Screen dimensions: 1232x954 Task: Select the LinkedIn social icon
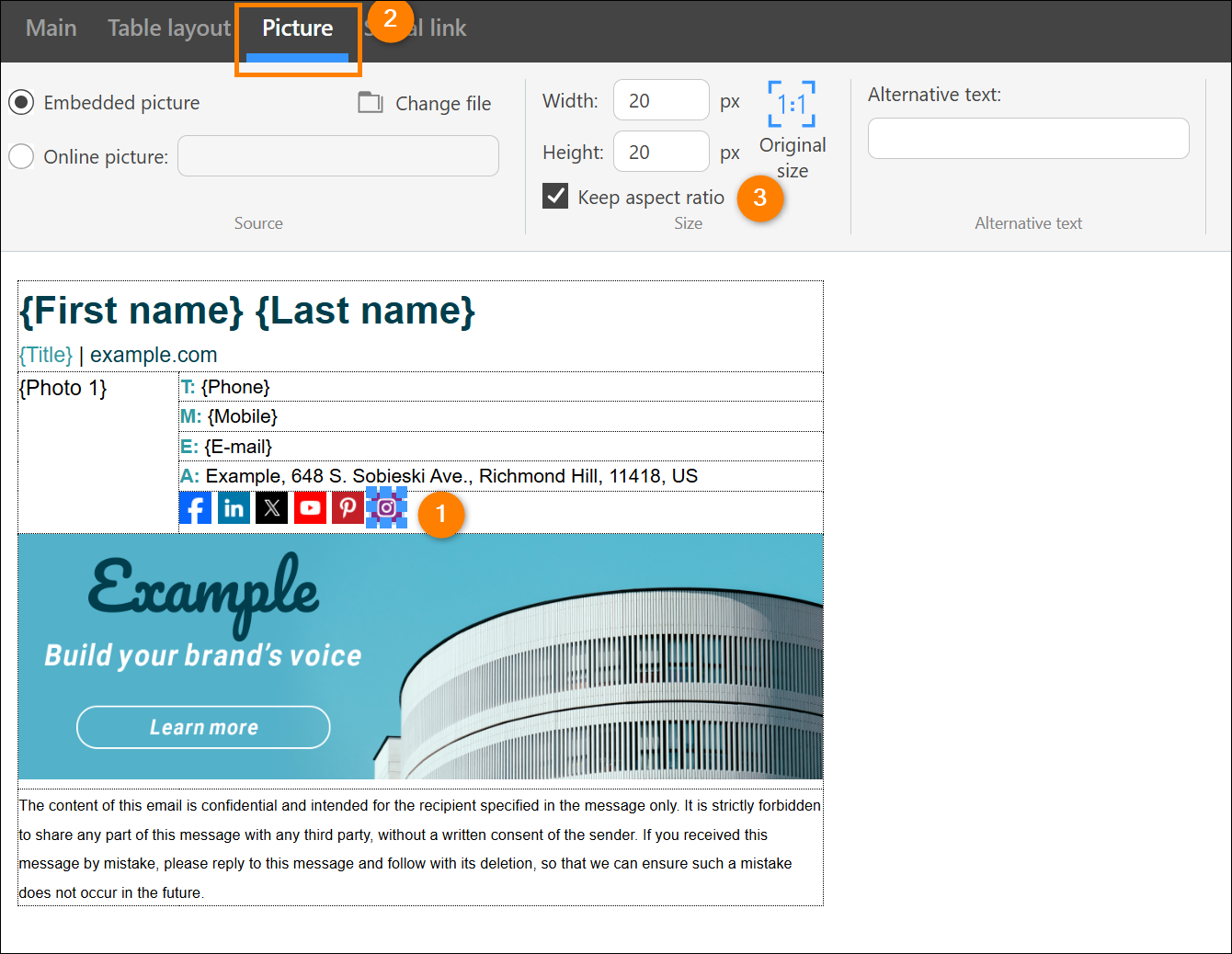pyautogui.click(x=234, y=507)
